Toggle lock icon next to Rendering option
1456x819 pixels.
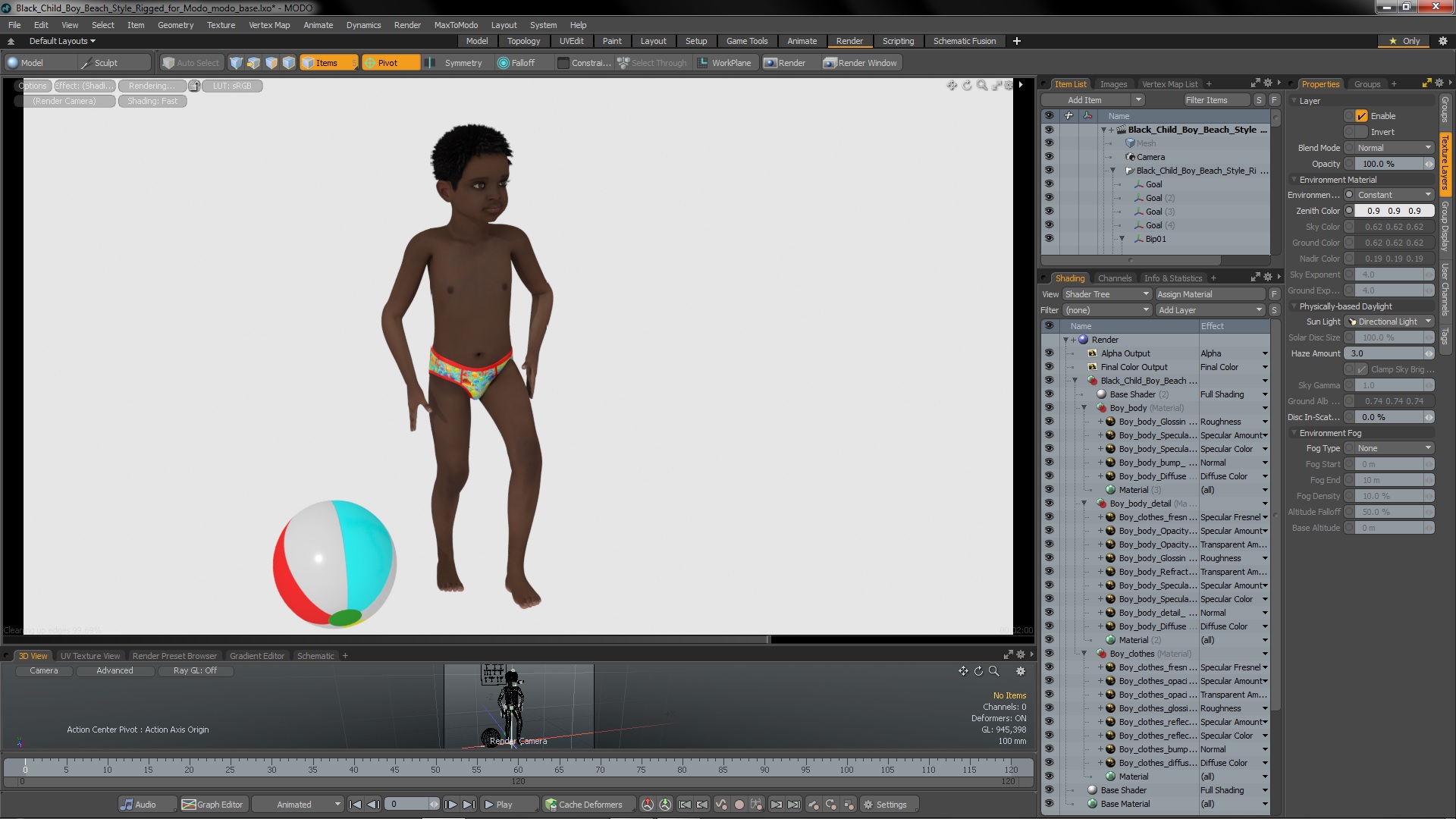(x=194, y=86)
